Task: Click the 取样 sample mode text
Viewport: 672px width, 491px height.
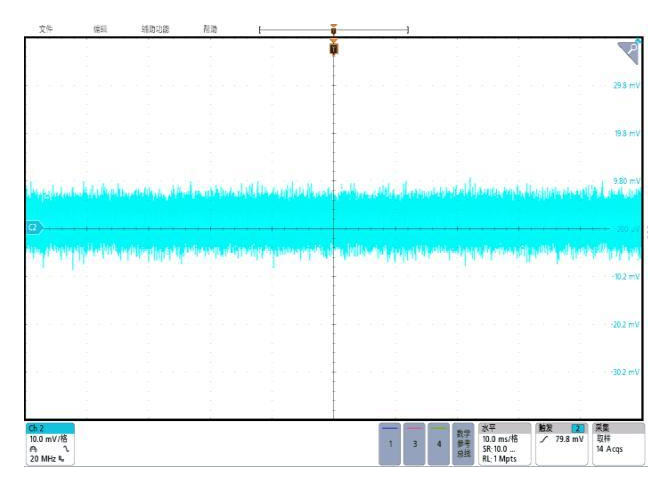Action: click(x=603, y=439)
